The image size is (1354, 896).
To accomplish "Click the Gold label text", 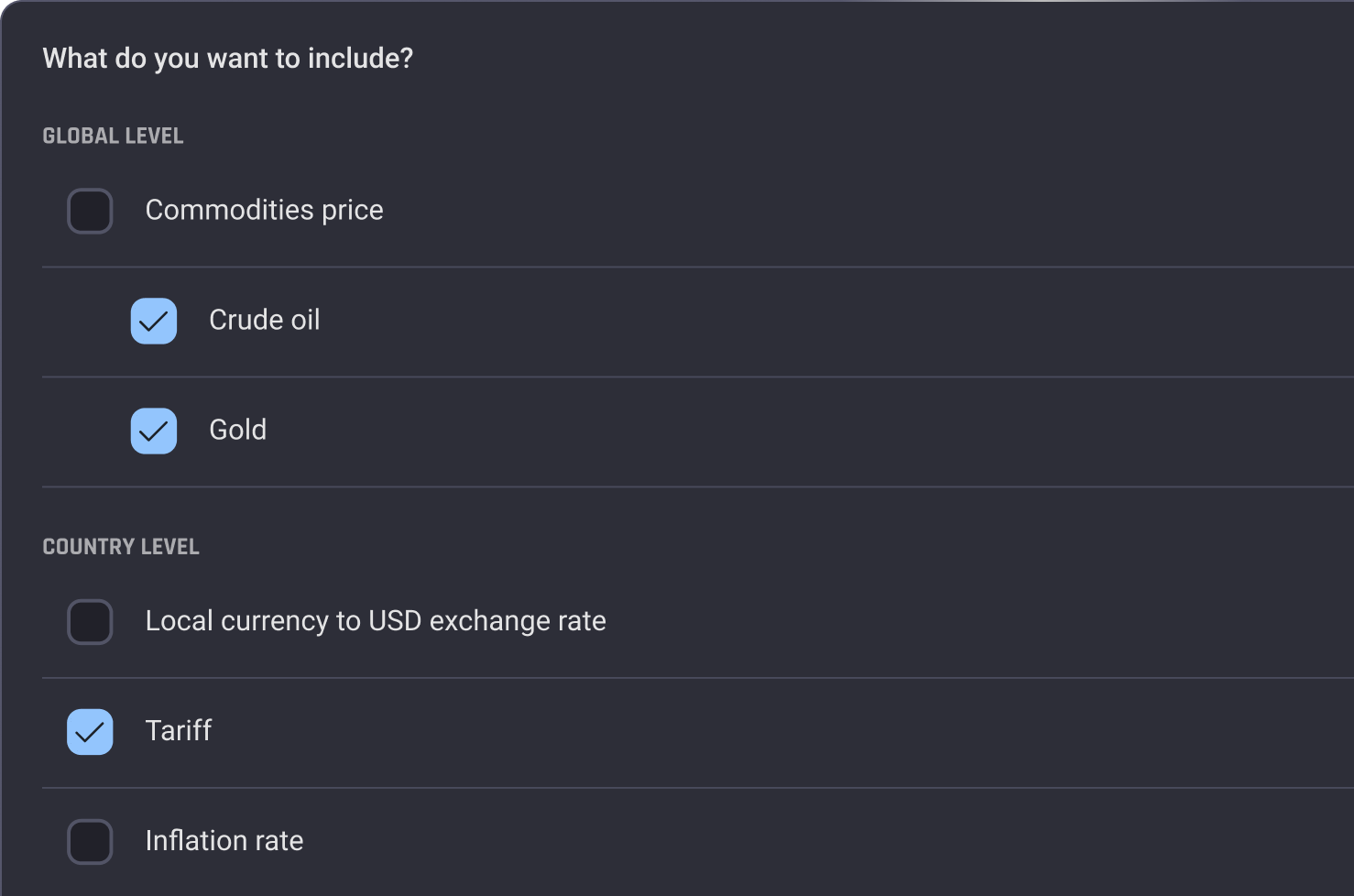I will (237, 430).
